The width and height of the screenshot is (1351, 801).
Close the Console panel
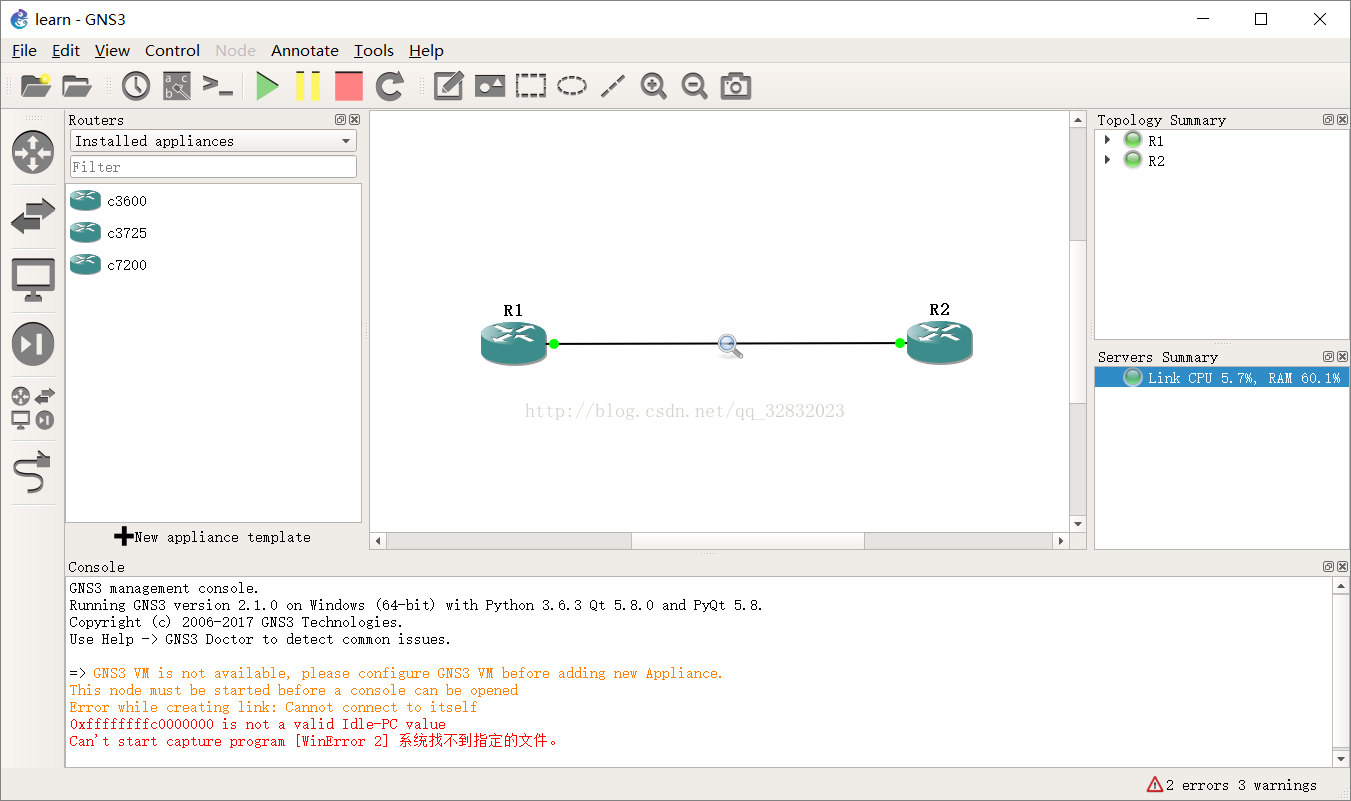pos(1342,566)
